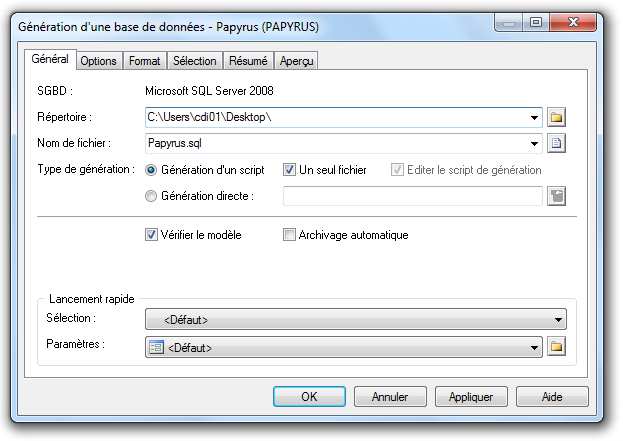Enable Archivage automatique
623x441 pixels.
[290, 235]
